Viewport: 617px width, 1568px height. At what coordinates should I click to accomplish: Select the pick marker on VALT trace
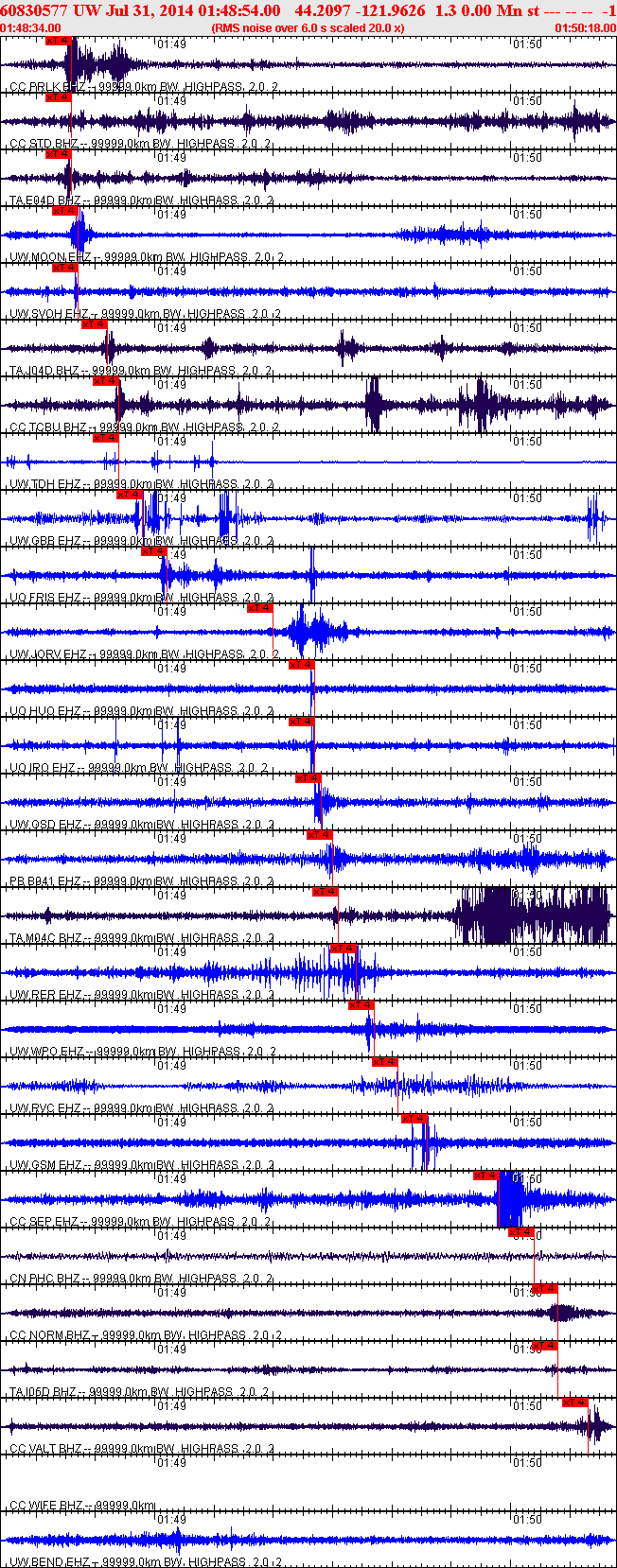575,1402
